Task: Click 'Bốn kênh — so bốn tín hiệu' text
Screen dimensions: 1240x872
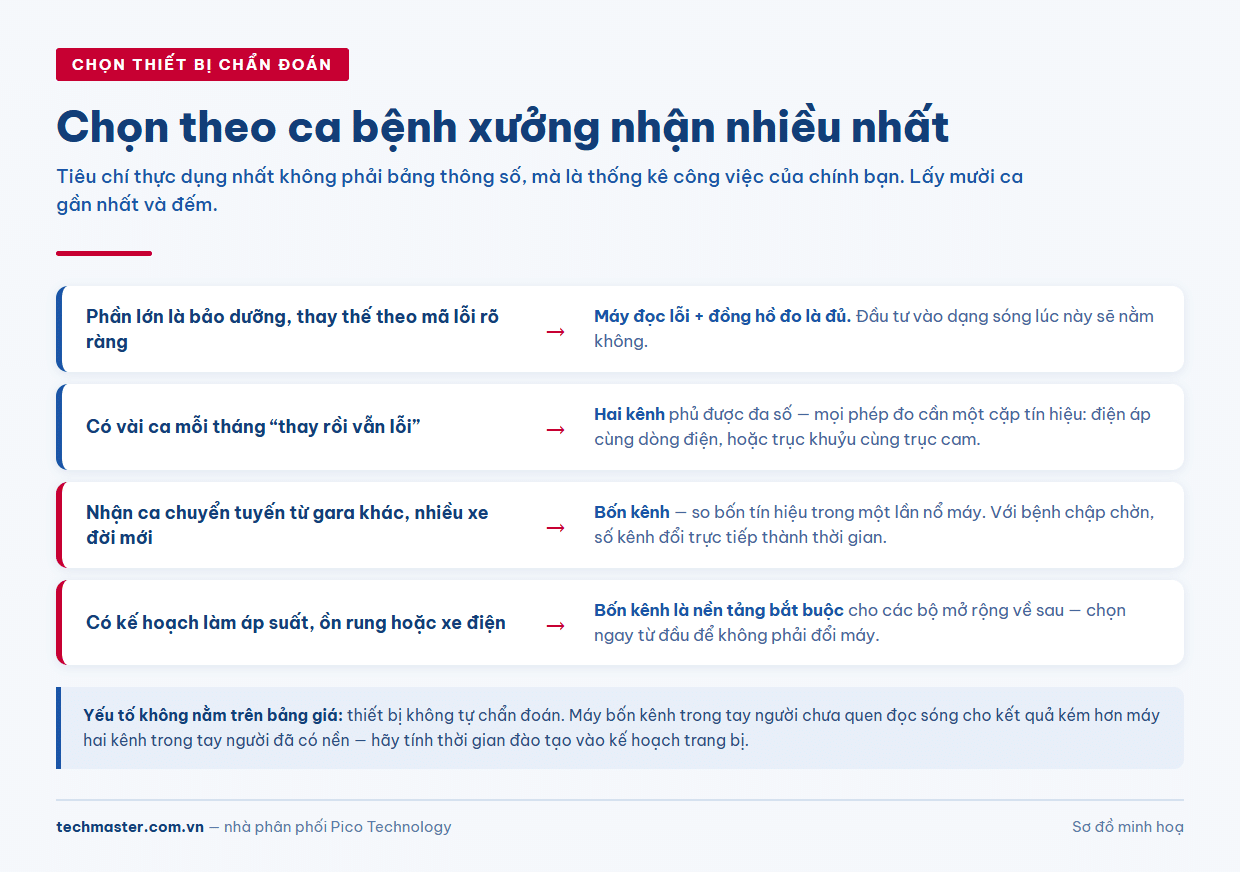Action: [x=875, y=525]
